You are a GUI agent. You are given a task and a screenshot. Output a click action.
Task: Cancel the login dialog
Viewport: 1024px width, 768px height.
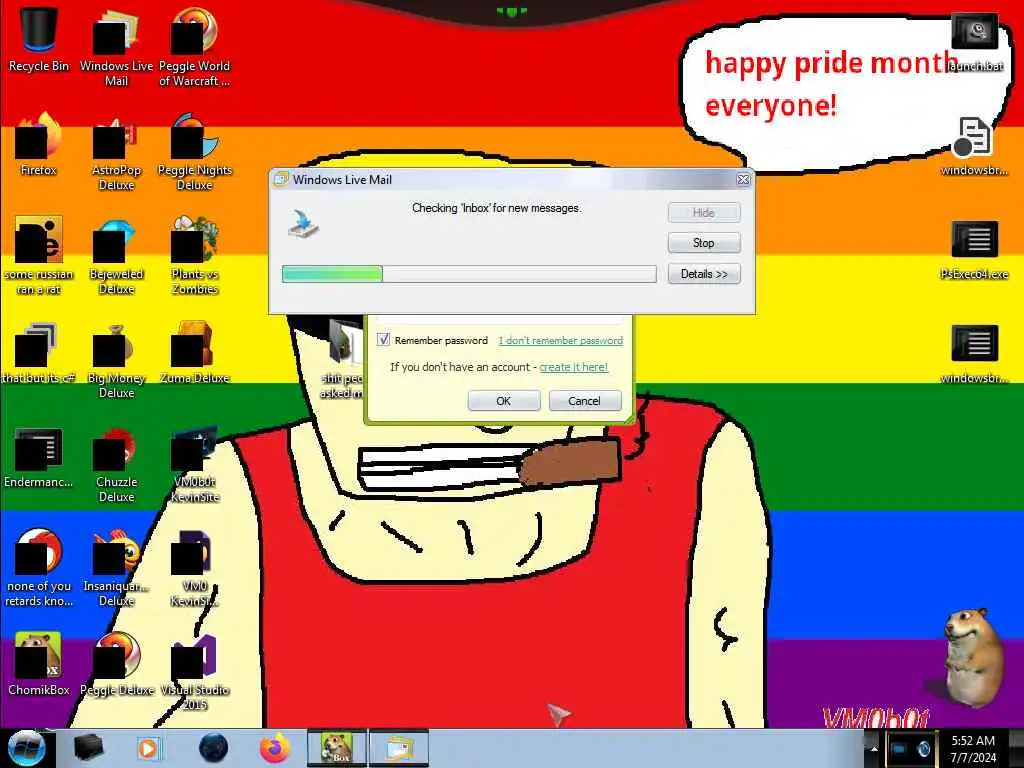point(584,400)
